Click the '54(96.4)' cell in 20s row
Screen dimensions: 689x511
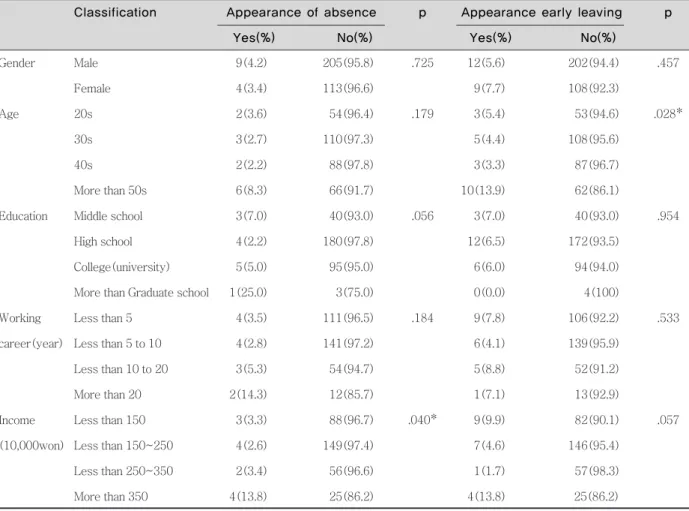point(351,114)
